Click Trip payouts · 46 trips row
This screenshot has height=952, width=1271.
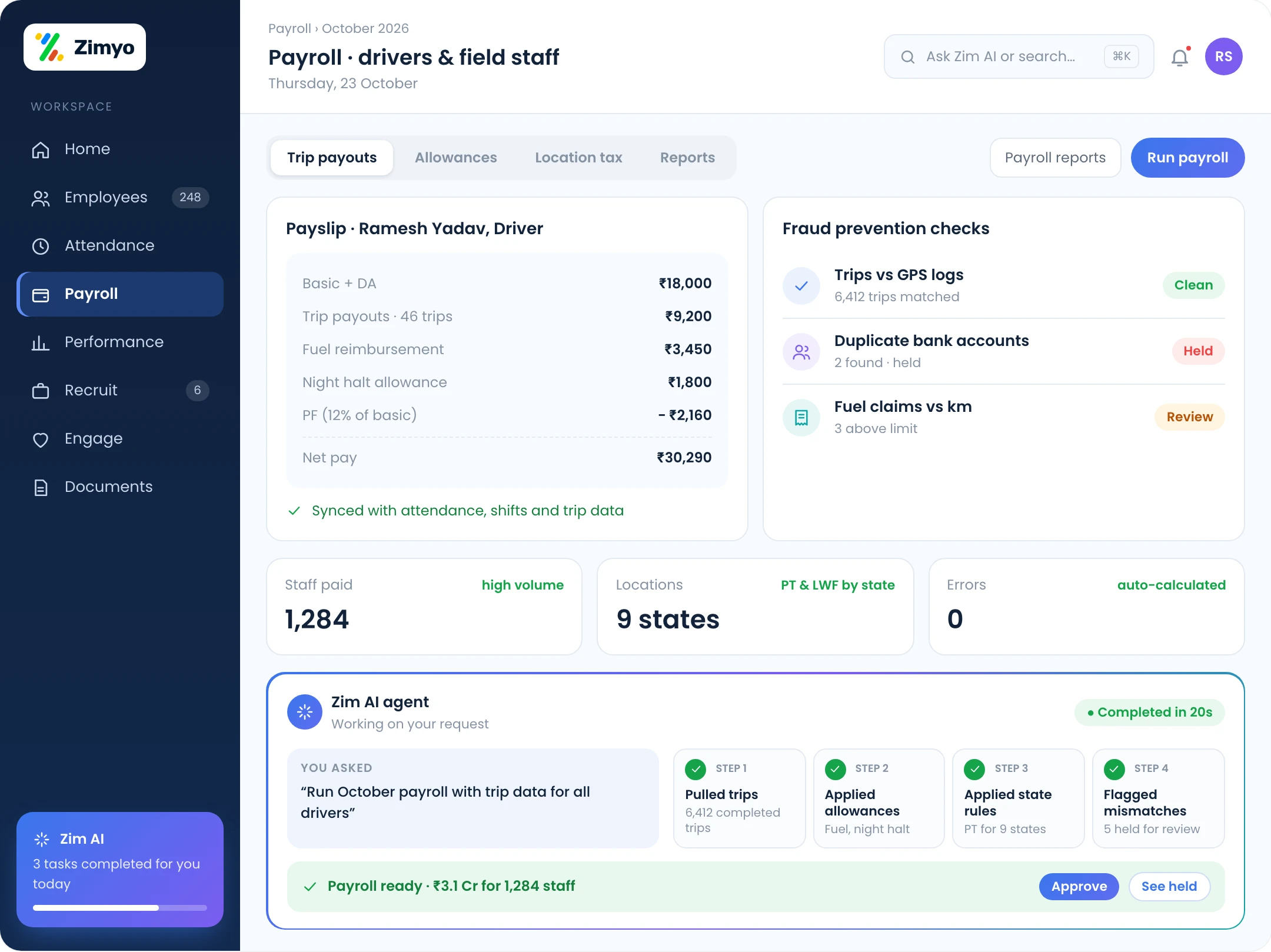(507, 317)
